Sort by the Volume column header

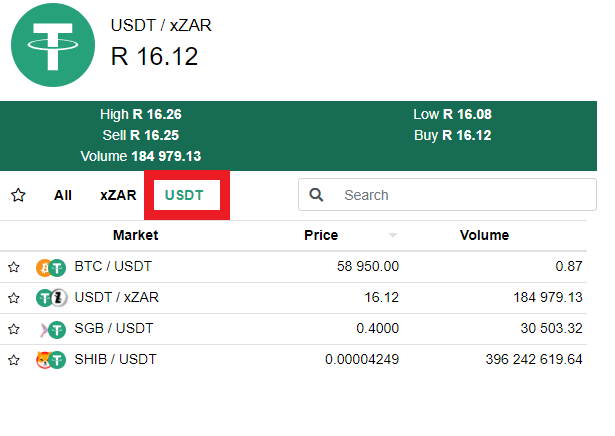tap(484, 235)
